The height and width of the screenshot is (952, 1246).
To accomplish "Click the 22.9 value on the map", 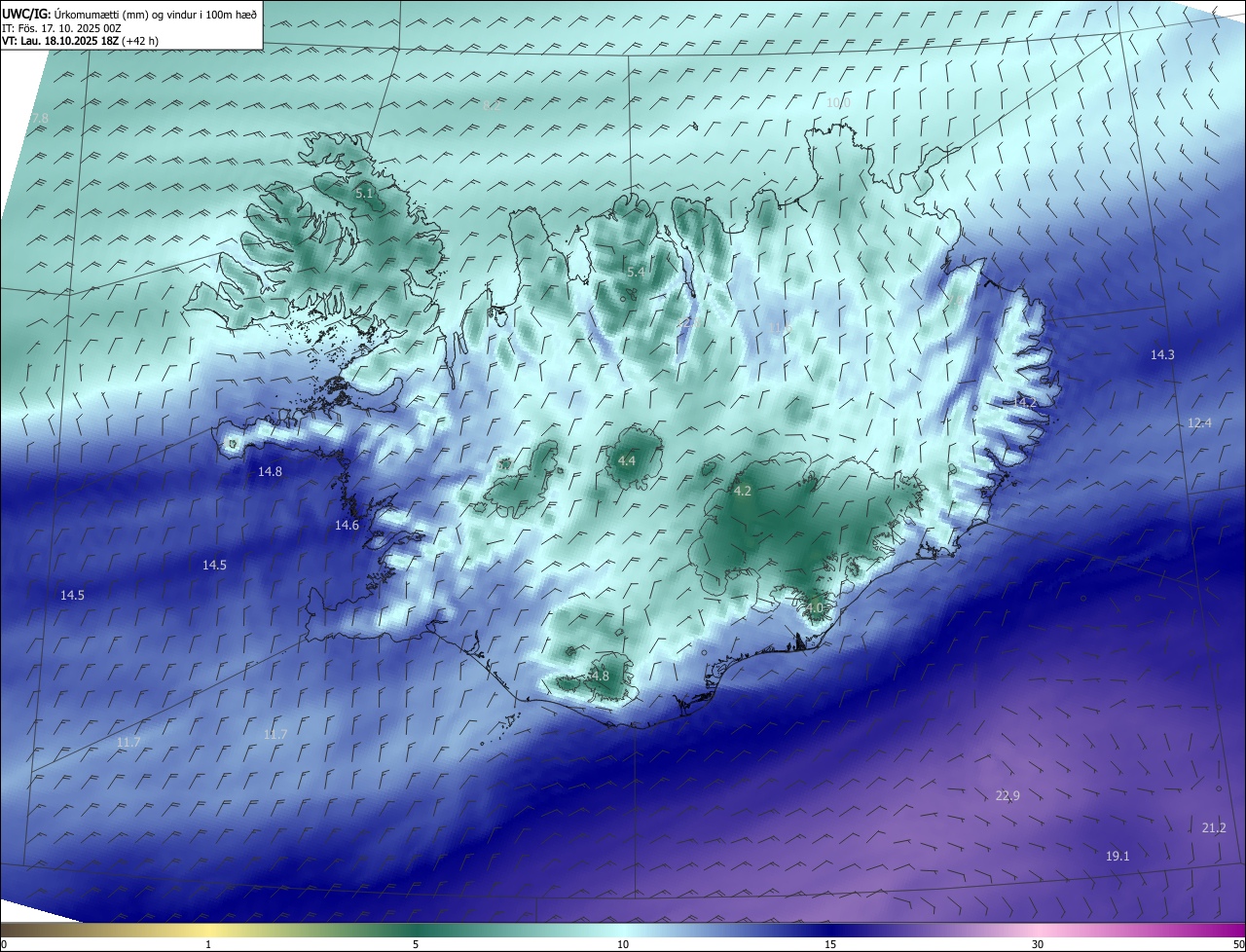I will 1008,795.
